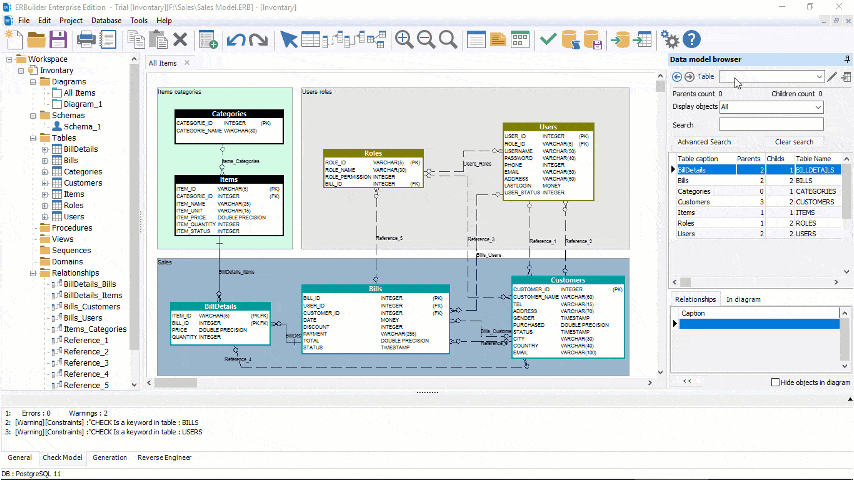Delete using the X toolbar icon
Image resolution: width=854 pixels, height=480 pixels.
(180, 39)
